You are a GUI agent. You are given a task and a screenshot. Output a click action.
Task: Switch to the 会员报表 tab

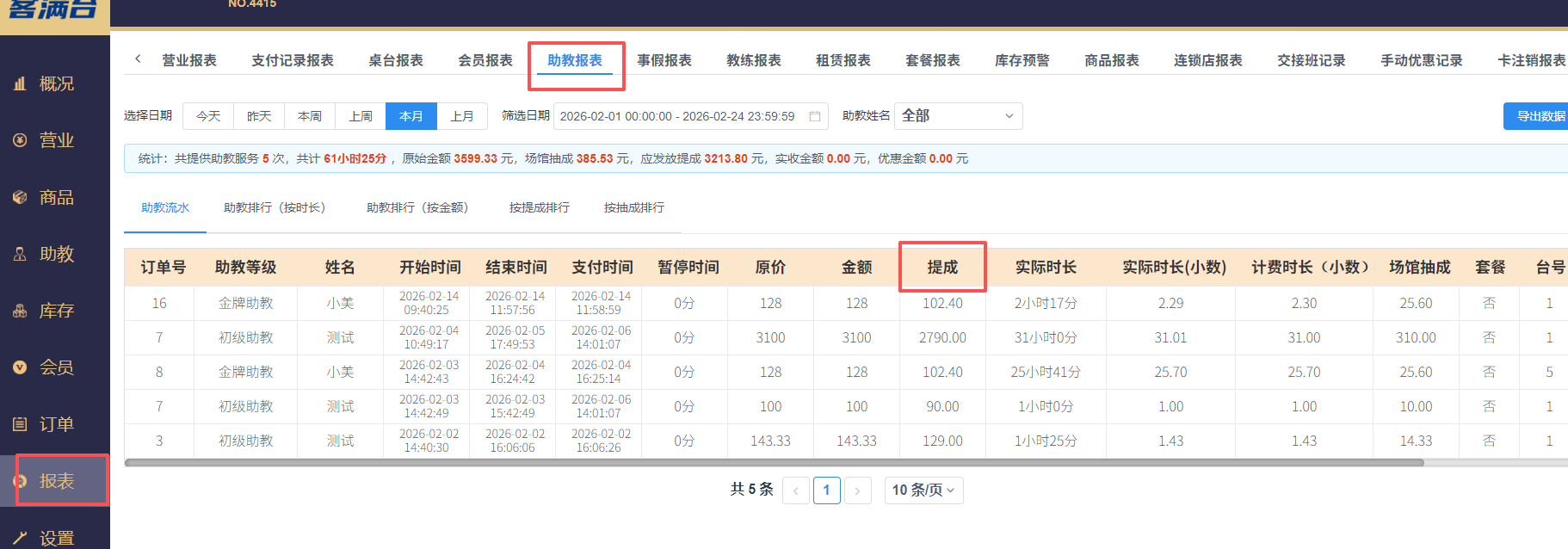(x=485, y=60)
